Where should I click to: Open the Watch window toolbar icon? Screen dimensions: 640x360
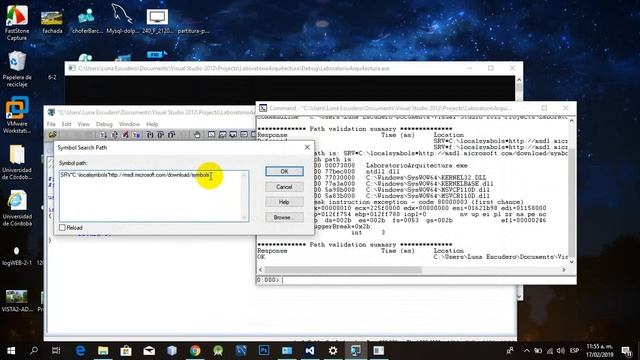(x=222, y=135)
